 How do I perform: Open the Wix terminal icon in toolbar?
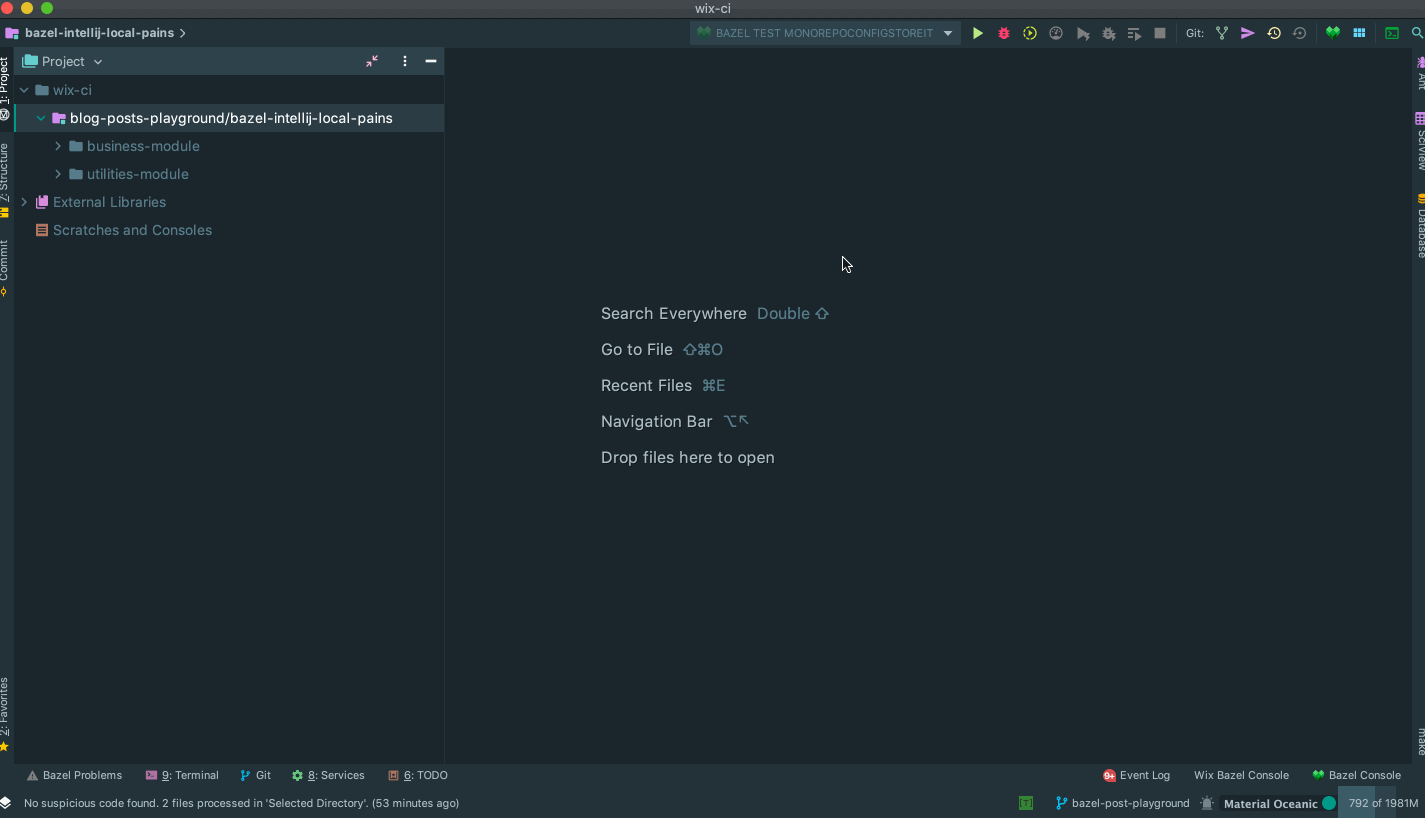point(1392,33)
